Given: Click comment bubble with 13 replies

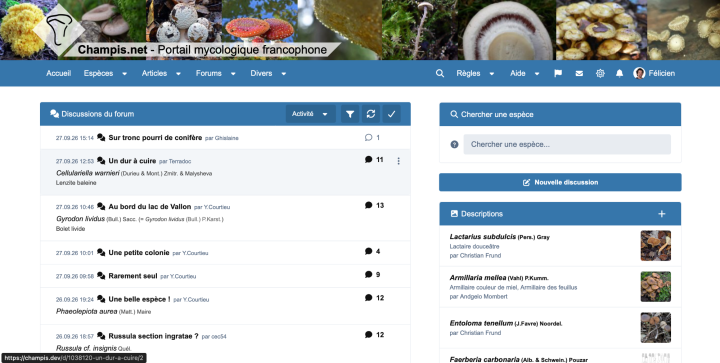Looking at the screenshot, I should click(x=368, y=205).
